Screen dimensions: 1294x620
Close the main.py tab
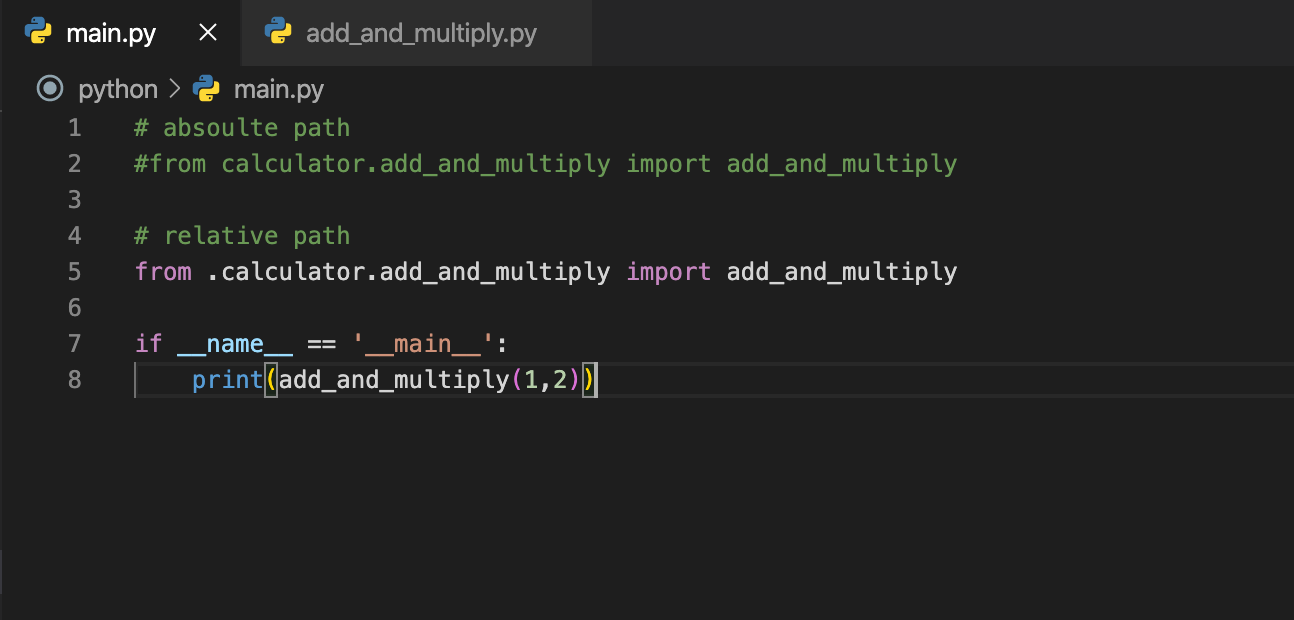click(207, 31)
